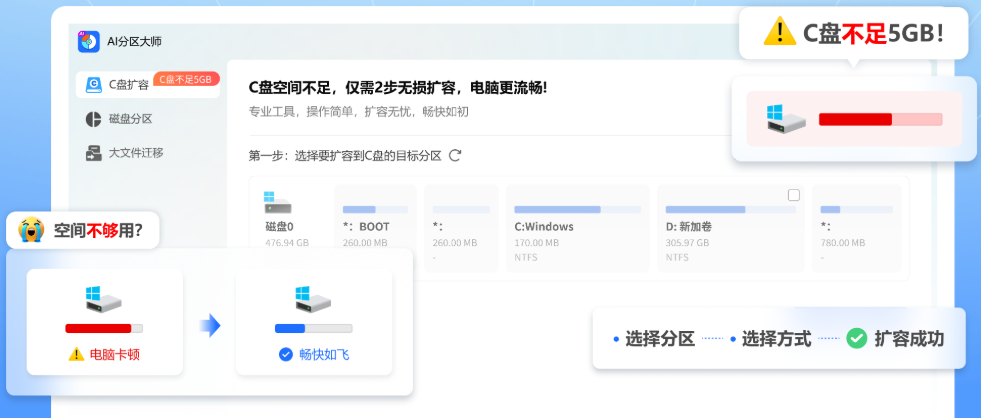Screen dimensions: 981x418
Task: Open the C盘扩容 sidebar tab
Action: pos(148,84)
